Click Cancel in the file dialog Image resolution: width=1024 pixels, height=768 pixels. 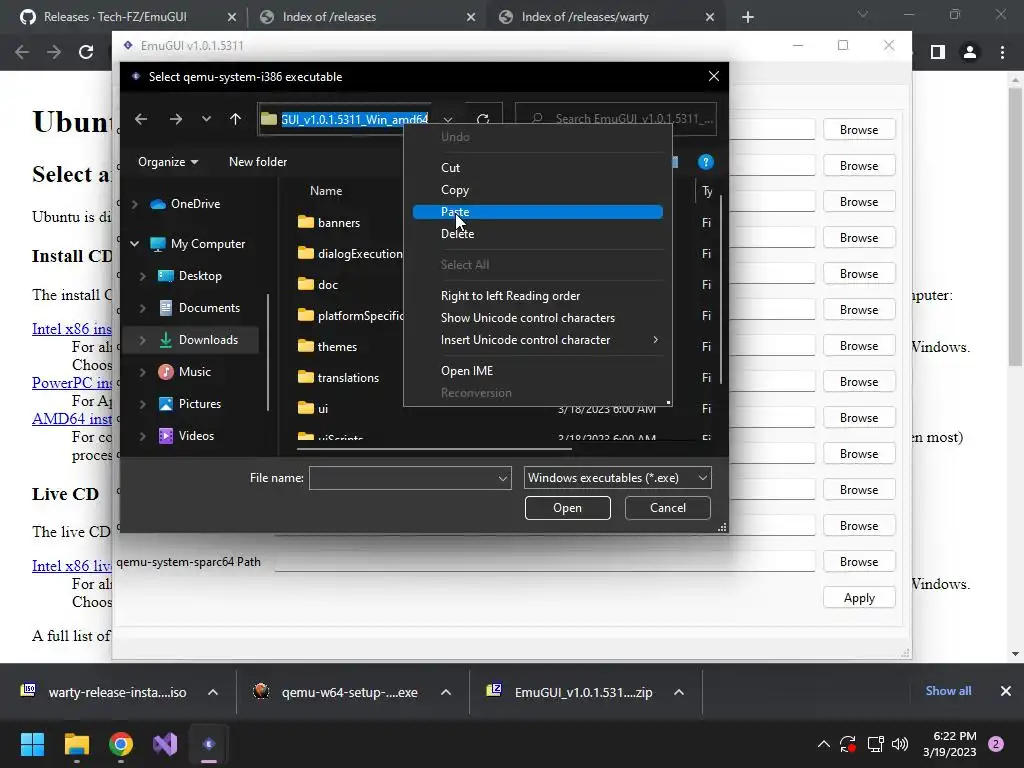point(667,508)
